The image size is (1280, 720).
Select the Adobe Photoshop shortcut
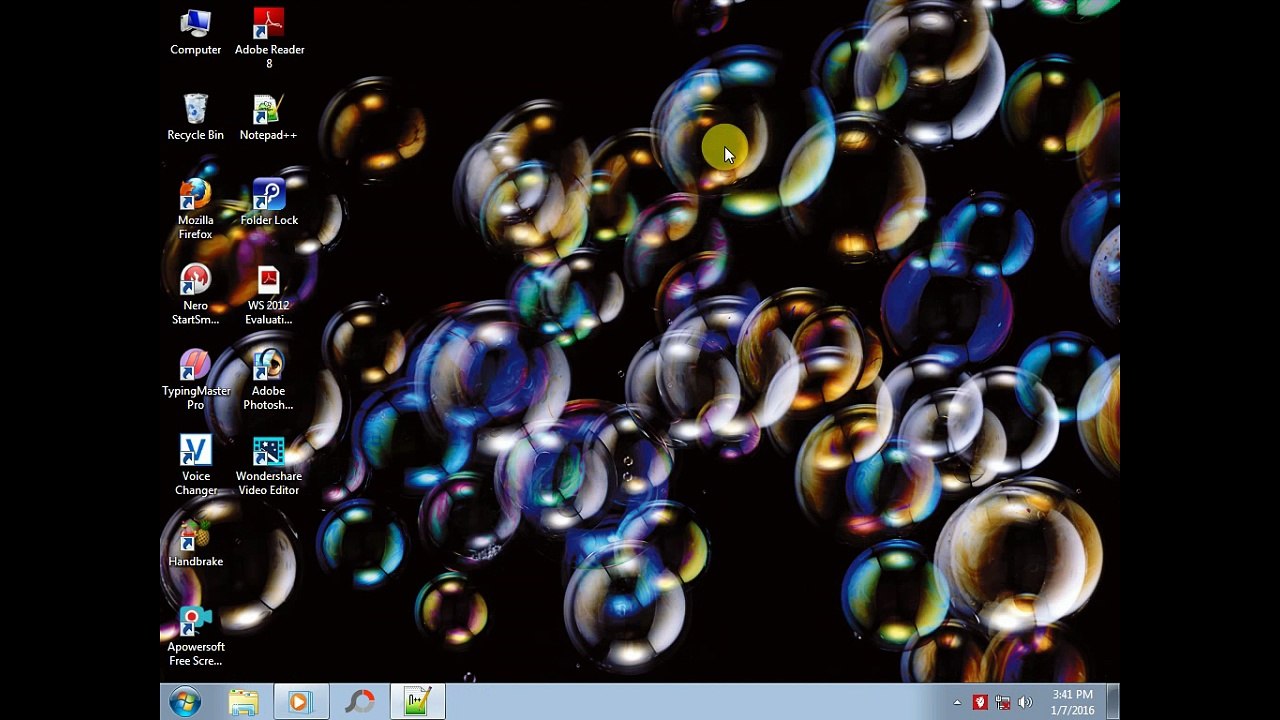pos(268,379)
